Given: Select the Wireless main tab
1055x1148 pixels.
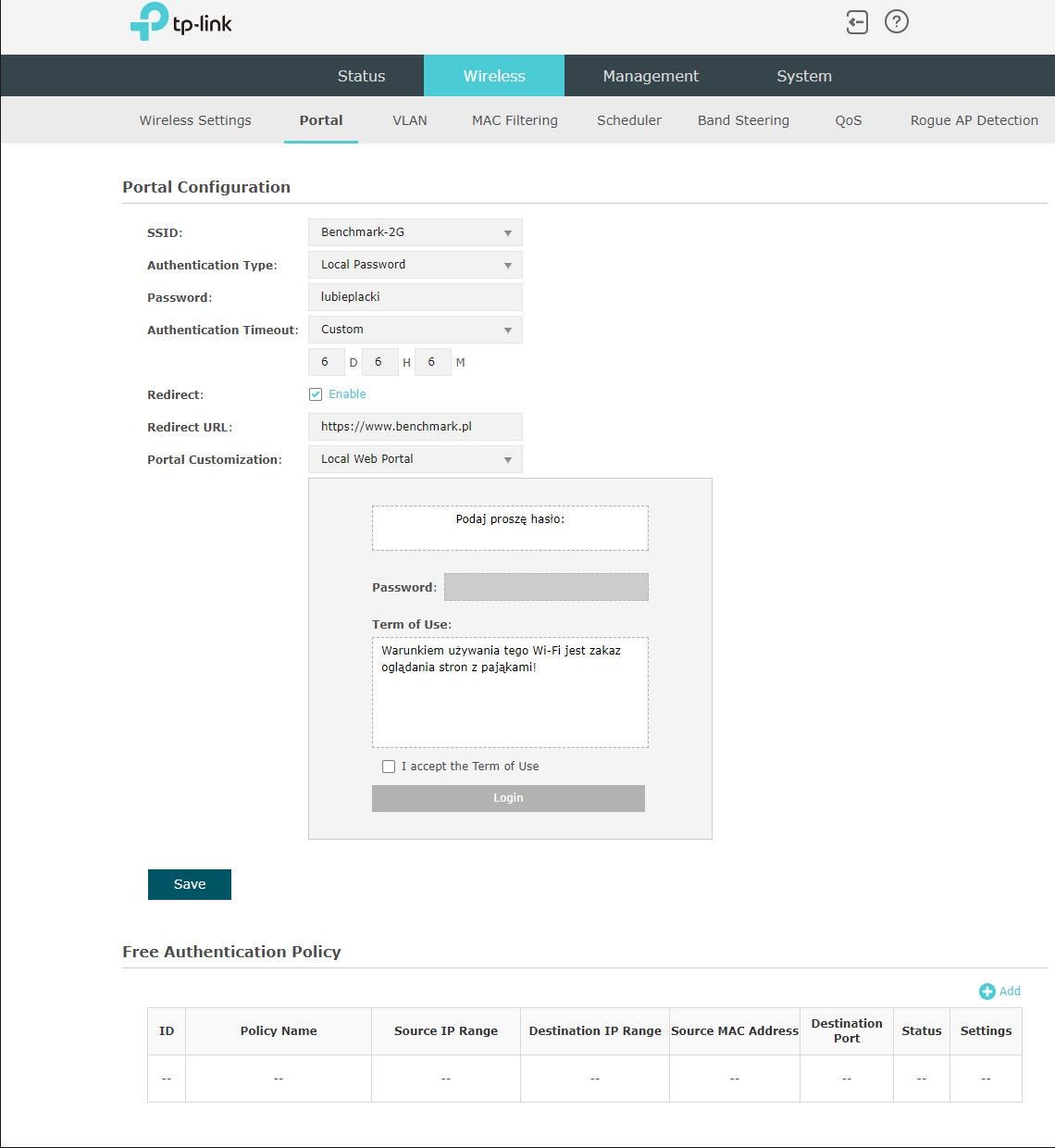Looking at the screenshot, I should [494, 76].
